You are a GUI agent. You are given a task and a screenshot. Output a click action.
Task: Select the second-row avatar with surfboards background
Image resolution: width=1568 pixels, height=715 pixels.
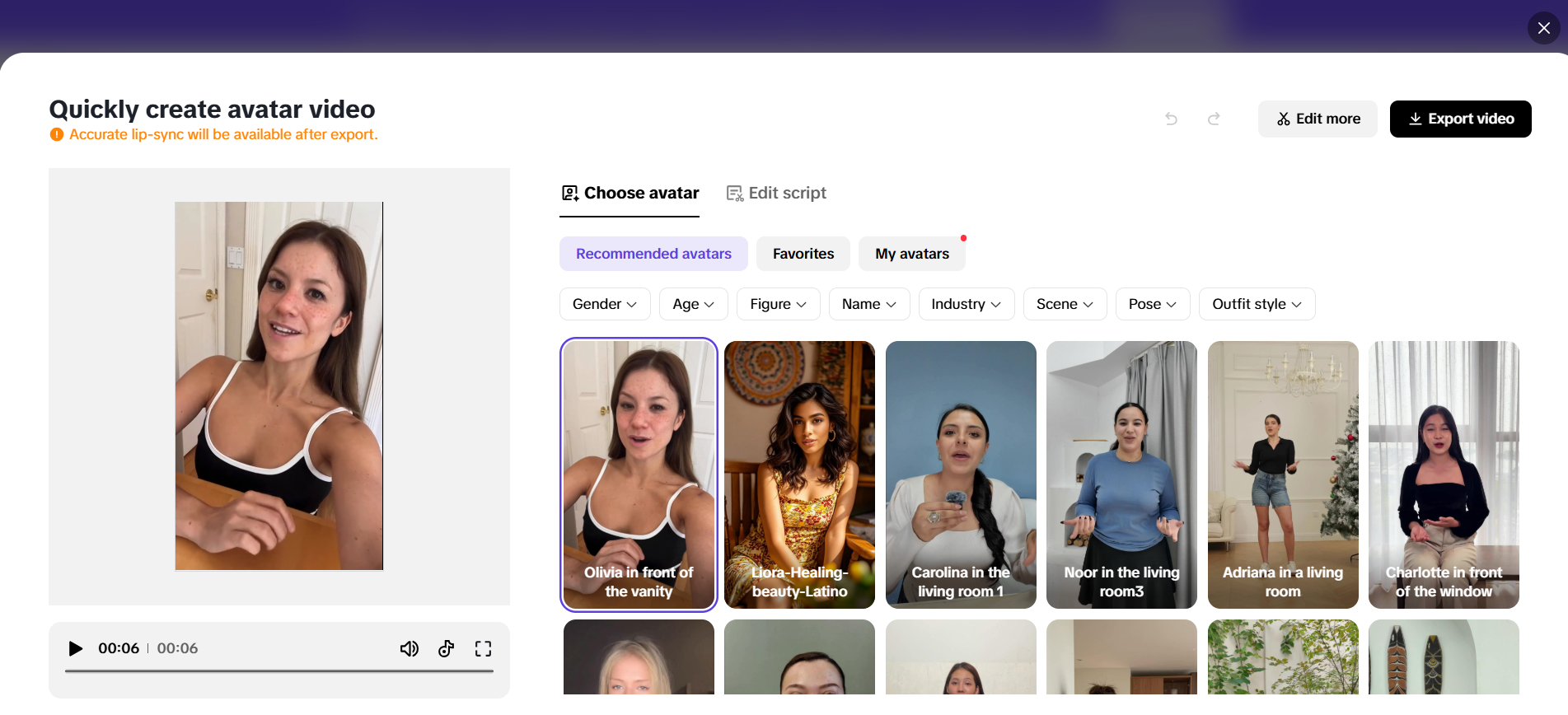click(x=1444, y=657)
